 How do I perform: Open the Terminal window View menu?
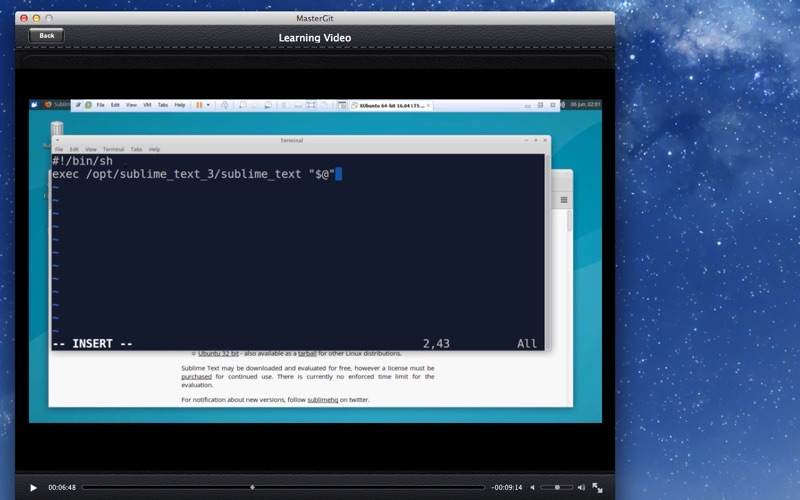pos(91,149)
